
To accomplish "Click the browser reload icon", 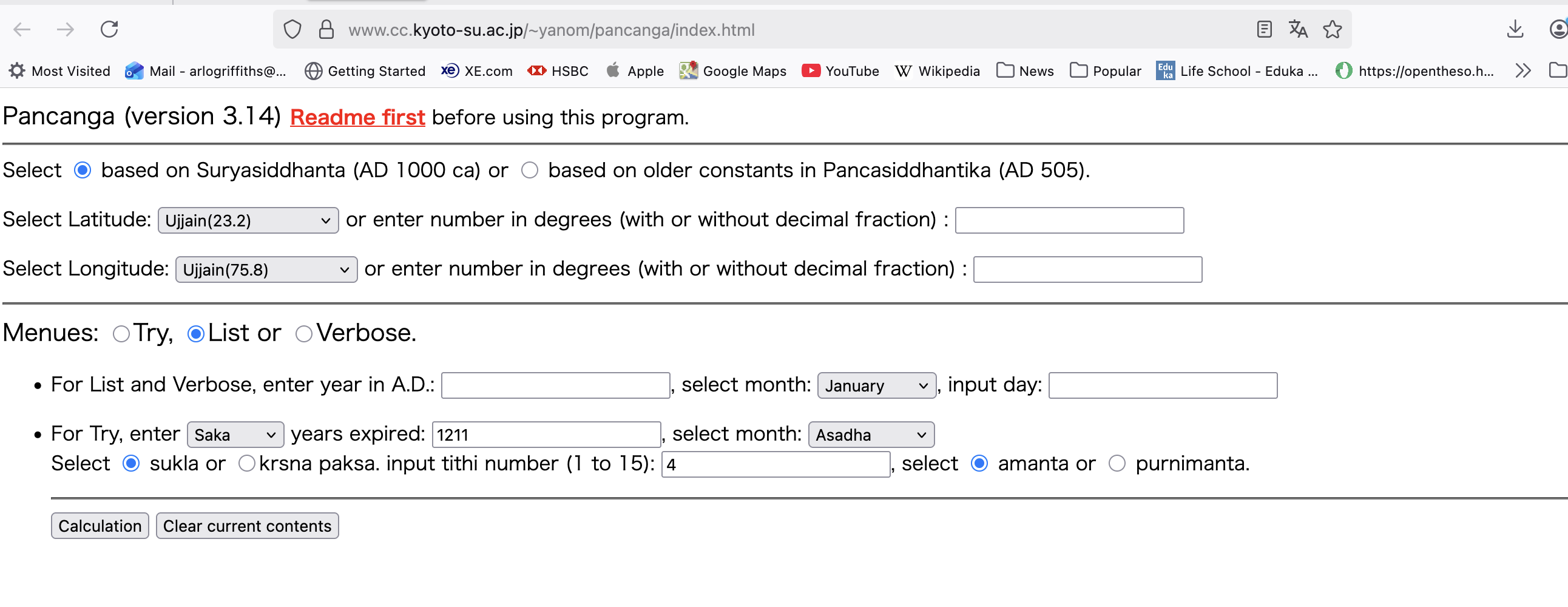I will pyautogui.click(x=110, y=29).
